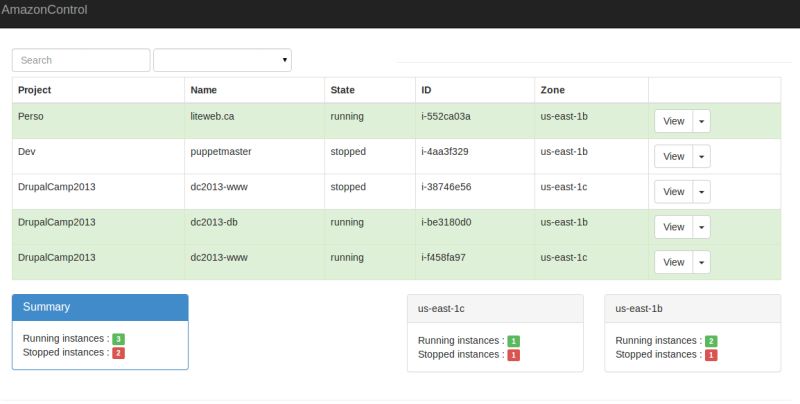Image resolution: width=800 pixels, height=404 pixels.
Task: Click stopped state of puppetmaster row
Action: tap(348, 152)
